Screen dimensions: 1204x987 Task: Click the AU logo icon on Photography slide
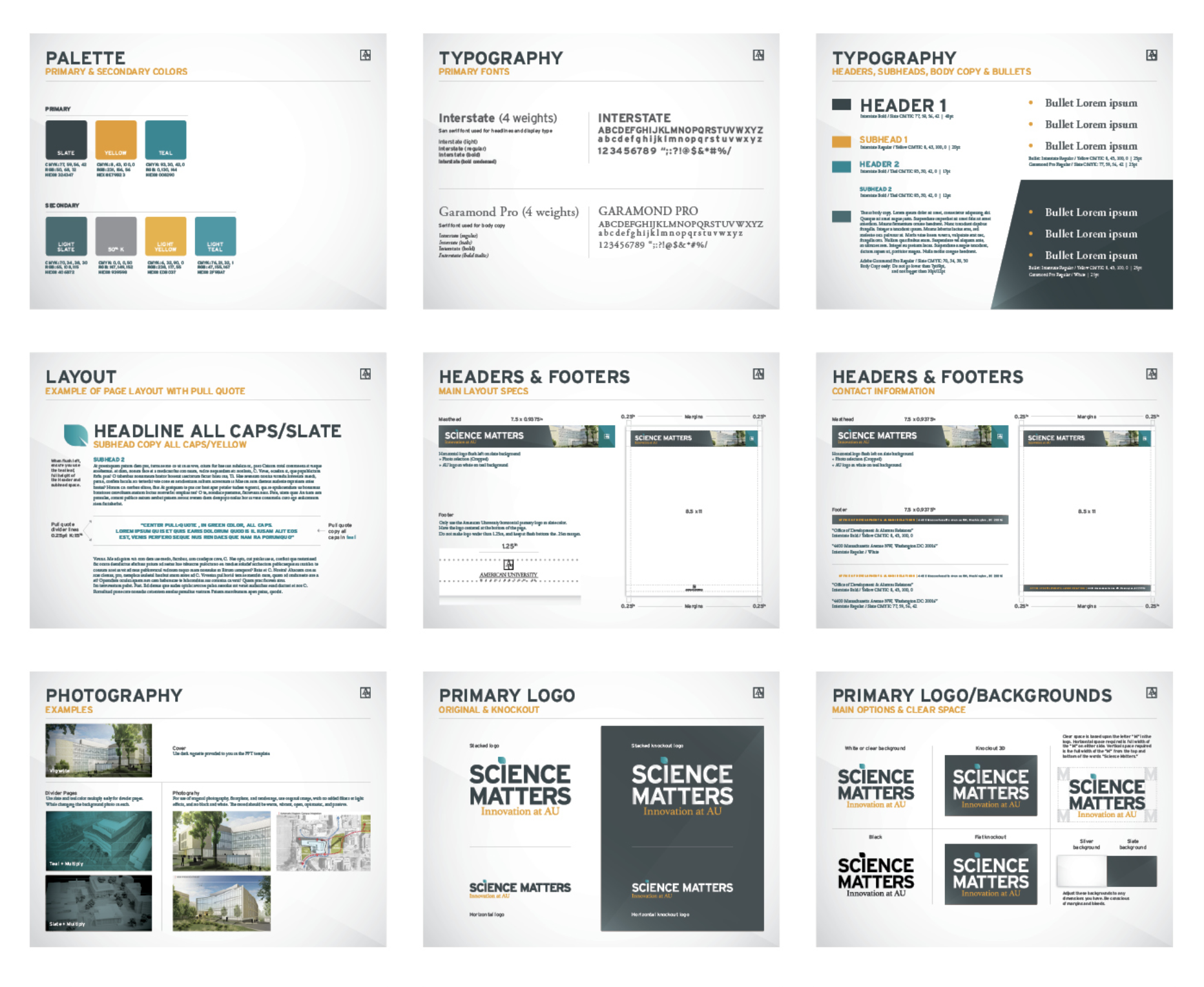366,692
